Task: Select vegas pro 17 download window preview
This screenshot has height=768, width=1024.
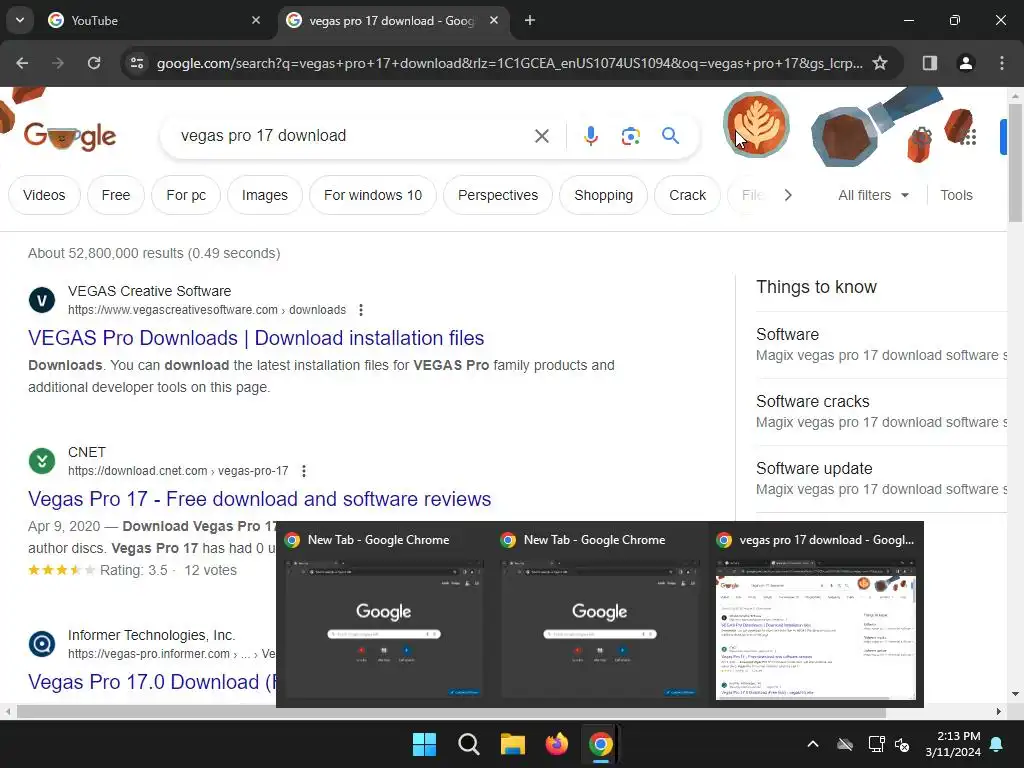Action: pyautogui.click(x=816, y=614)
